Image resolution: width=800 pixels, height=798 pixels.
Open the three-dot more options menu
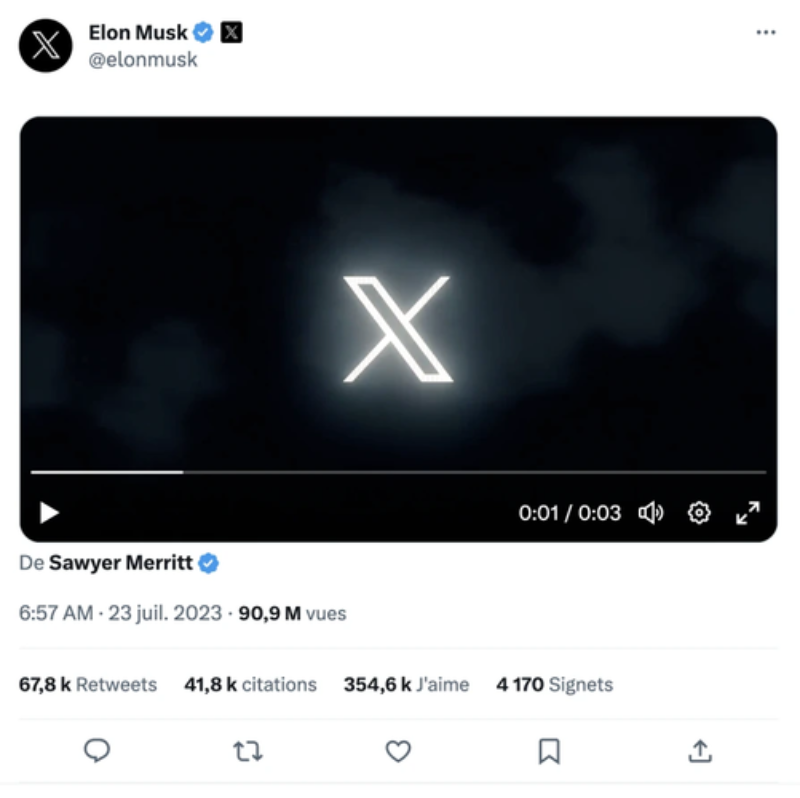765,33
